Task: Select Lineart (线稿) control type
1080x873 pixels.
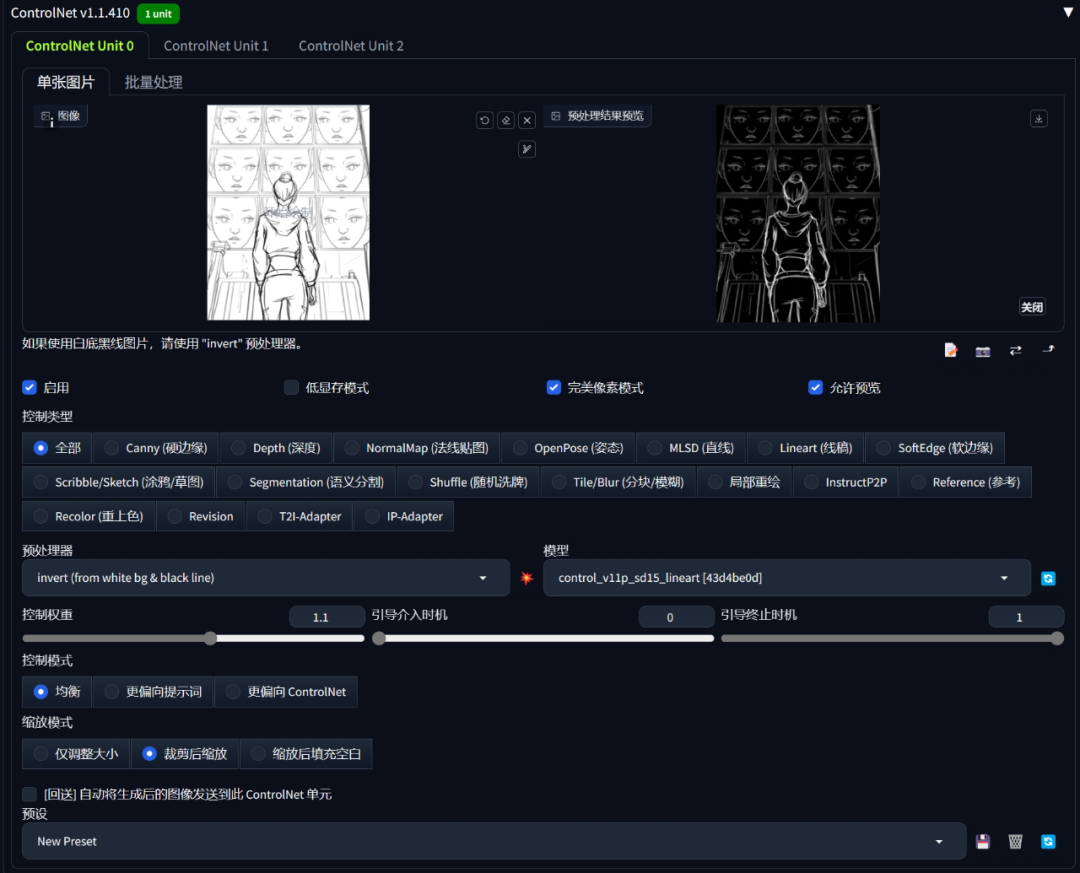Action: coord(805,448)
